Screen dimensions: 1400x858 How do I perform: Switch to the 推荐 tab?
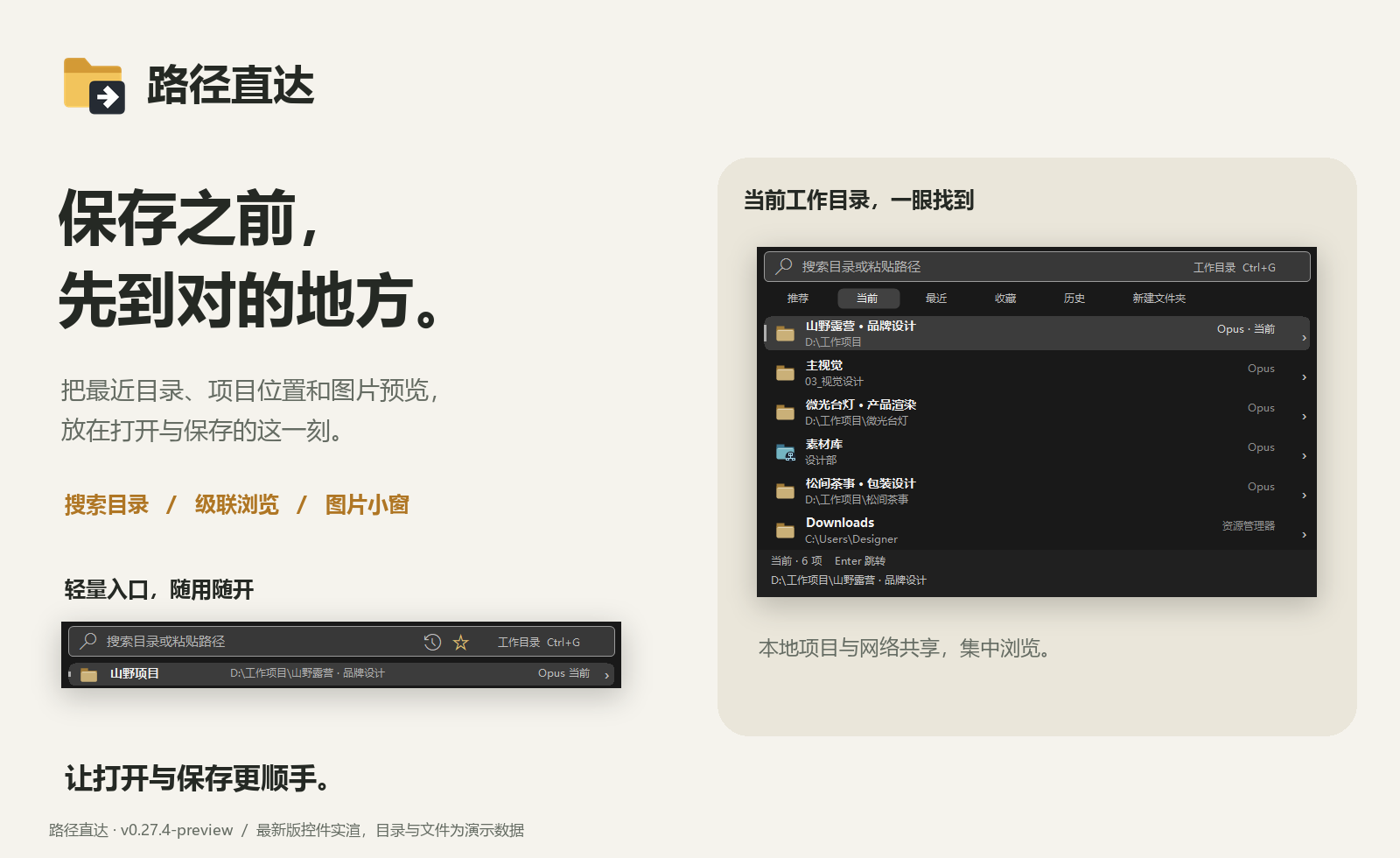798,299
